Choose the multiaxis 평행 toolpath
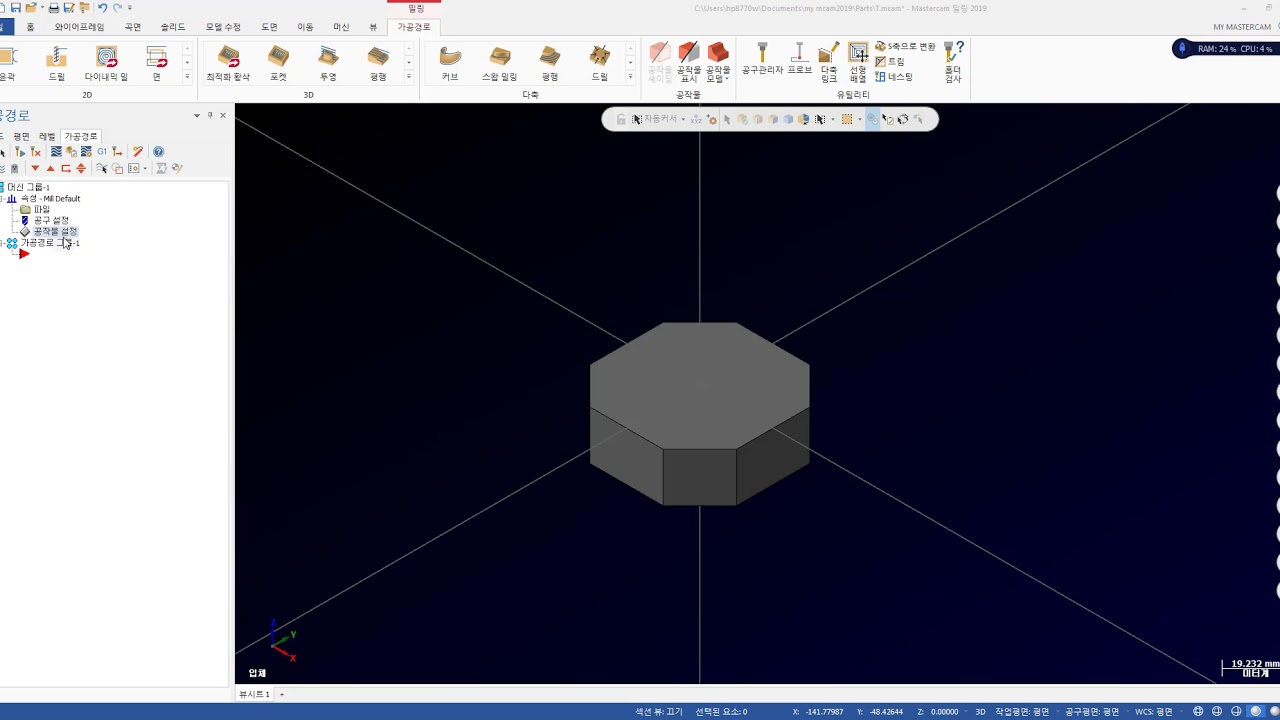Viewport: 1280px width, 720px height. [550, 63]
